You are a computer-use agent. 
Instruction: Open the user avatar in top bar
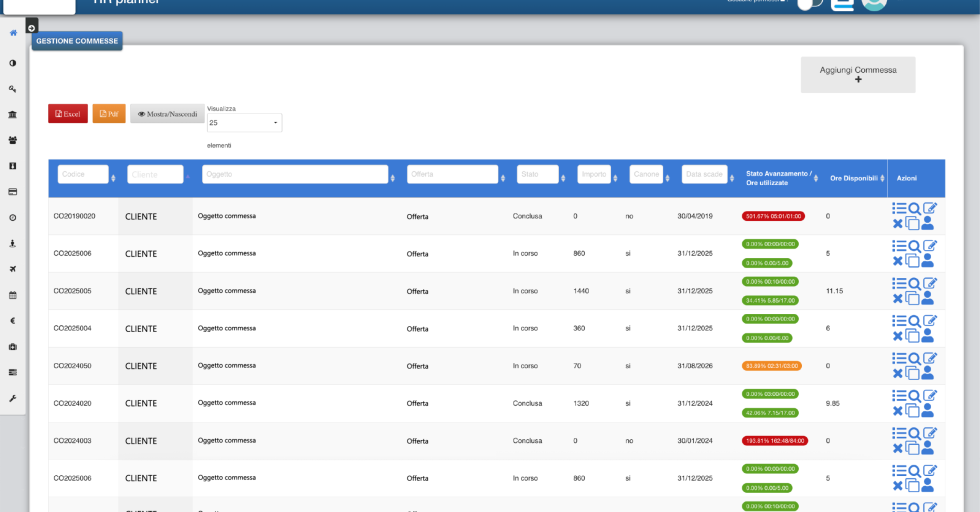(x=874, y=4)
